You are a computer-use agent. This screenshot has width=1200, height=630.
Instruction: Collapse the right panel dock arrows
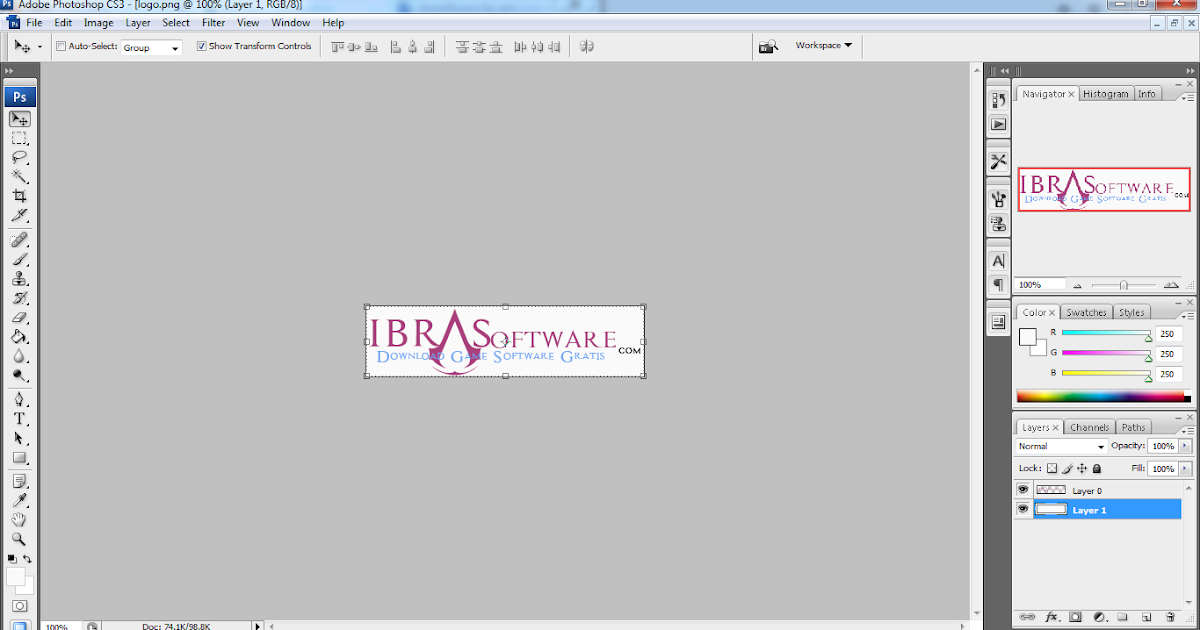tap(1188, 71)
